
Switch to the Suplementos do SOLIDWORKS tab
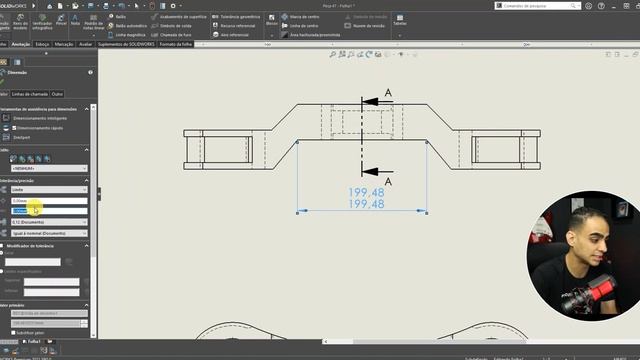(x=126, y=44)
